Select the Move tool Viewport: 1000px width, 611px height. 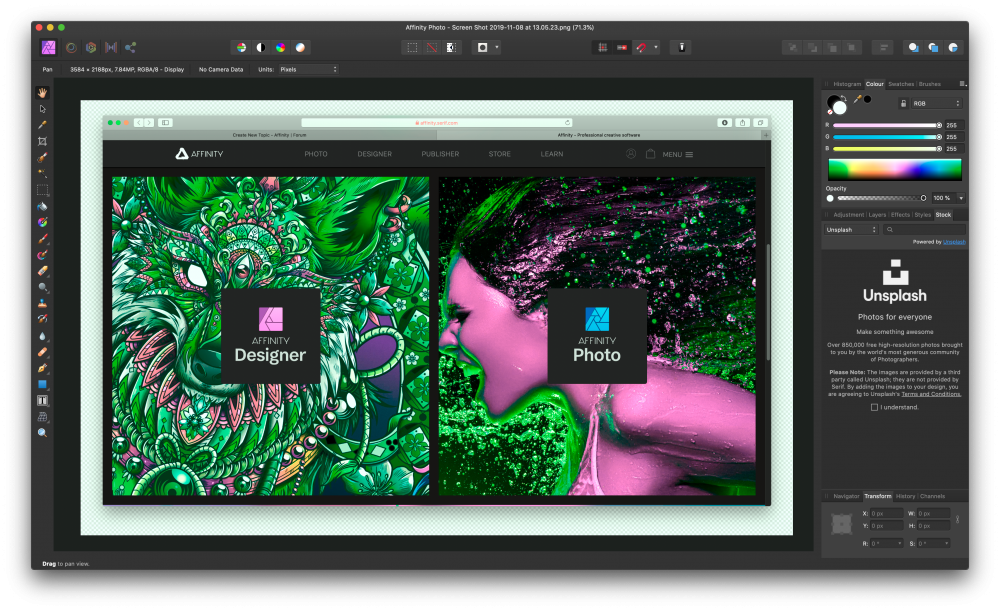pos(42,110)
